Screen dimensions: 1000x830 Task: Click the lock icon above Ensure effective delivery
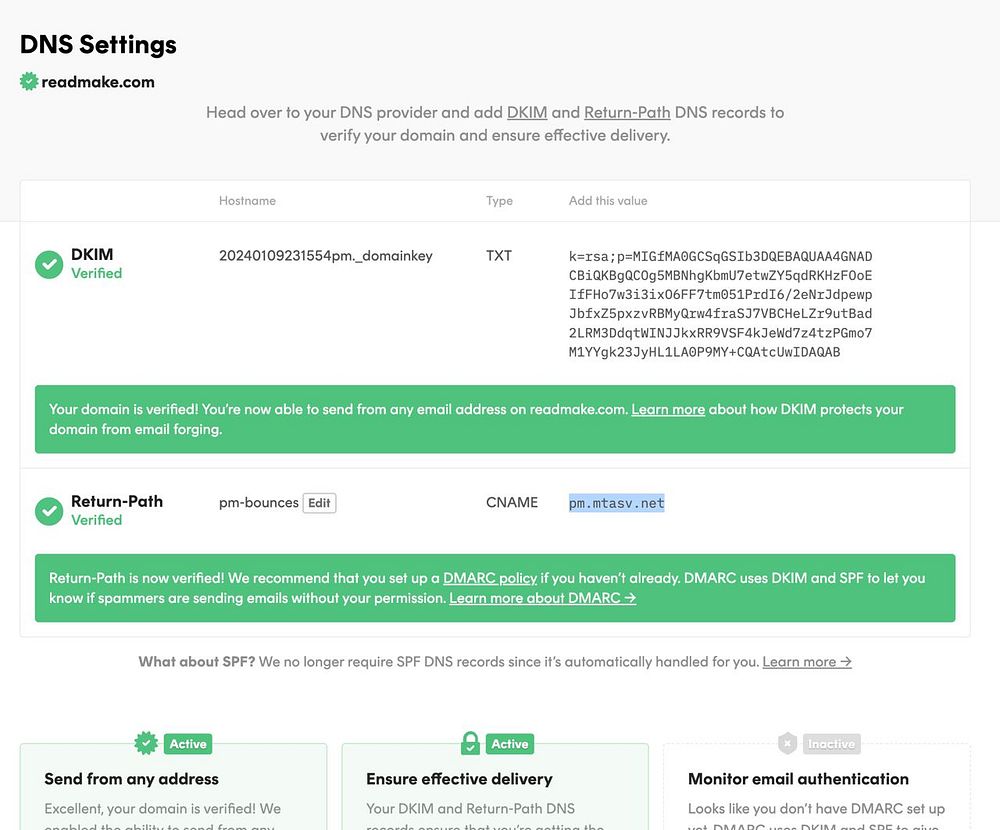(470, 743)
